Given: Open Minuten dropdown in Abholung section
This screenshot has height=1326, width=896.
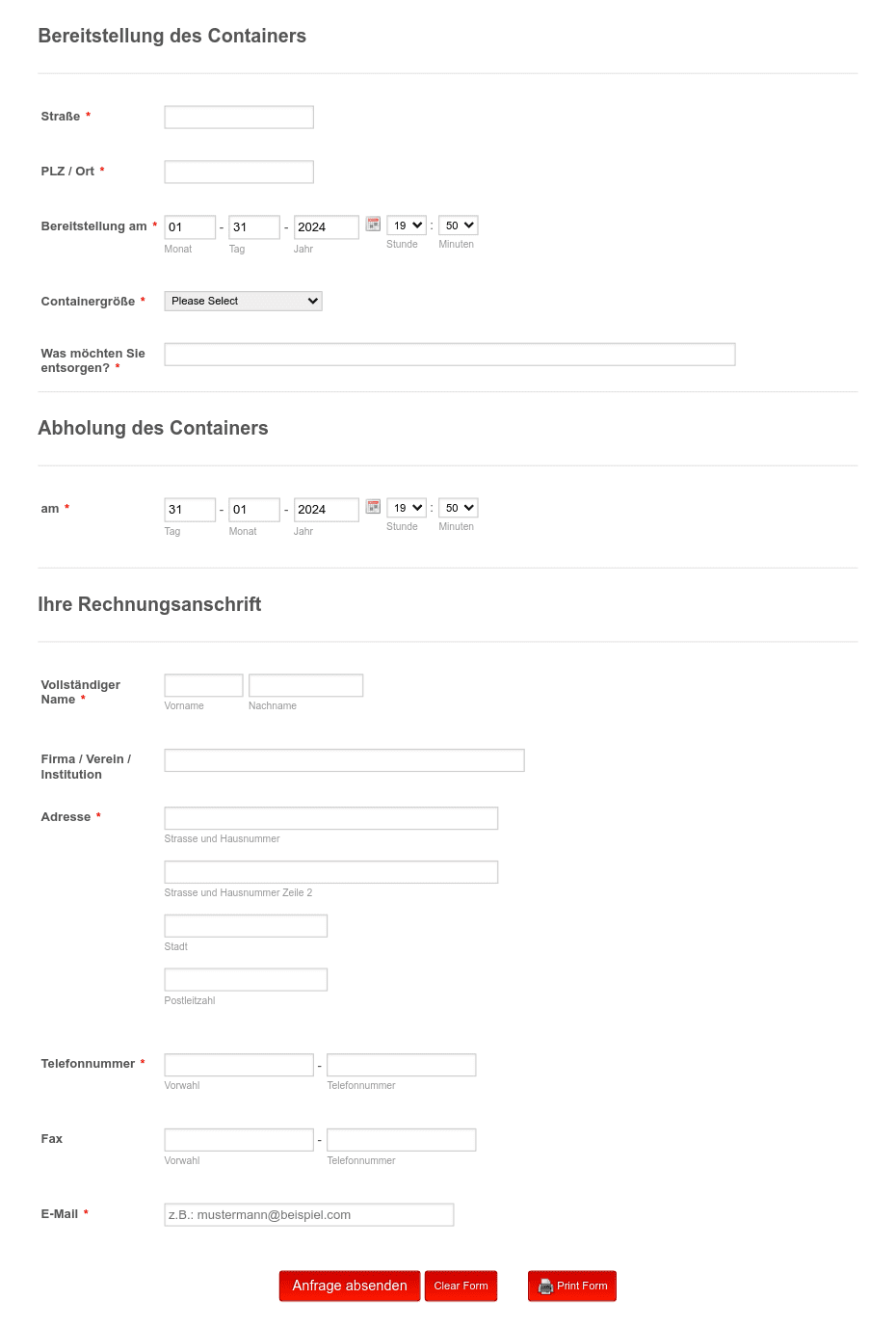Looking at the screenshot, I should [459, 508].
